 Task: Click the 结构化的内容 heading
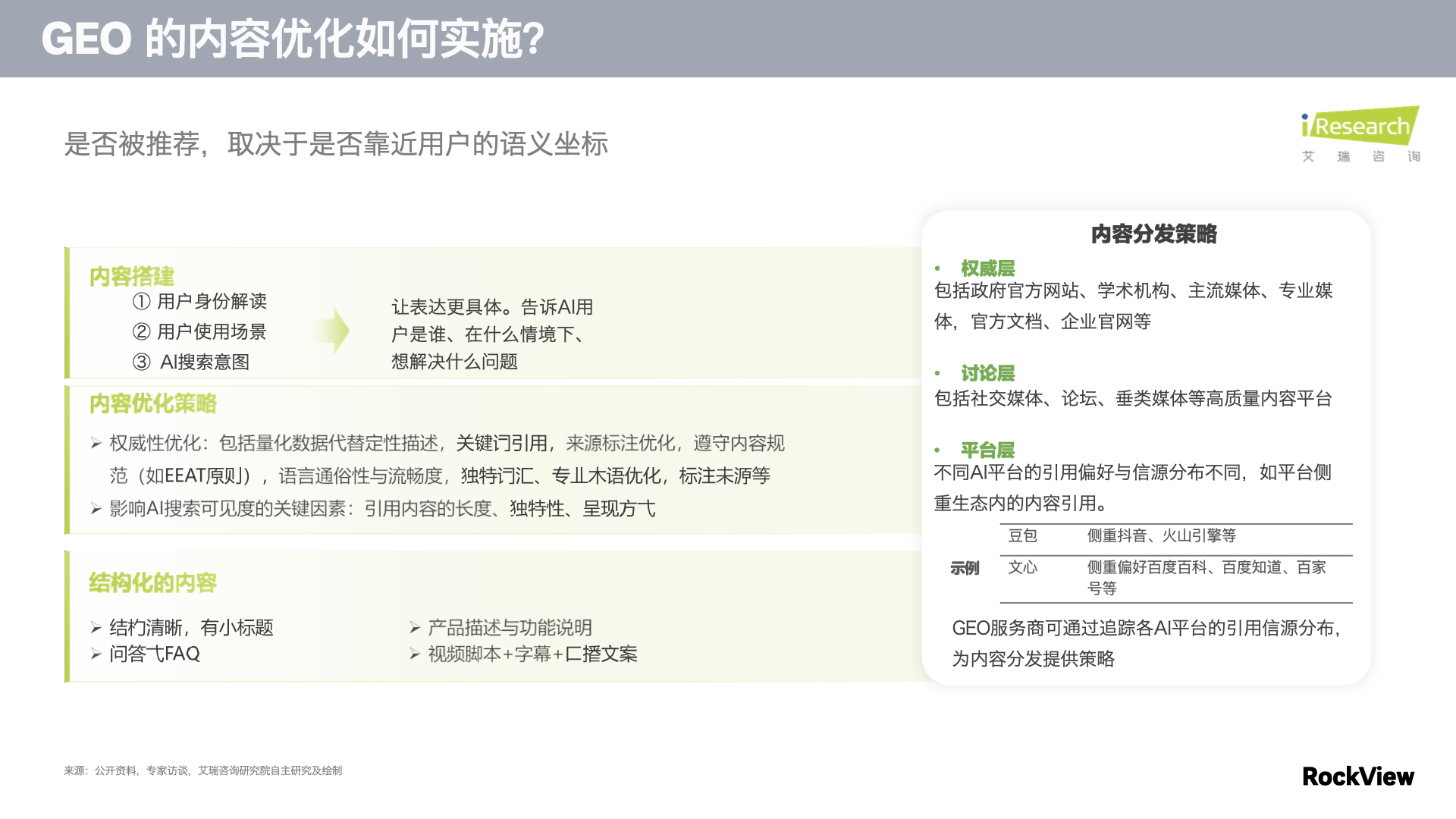point(153,582)
